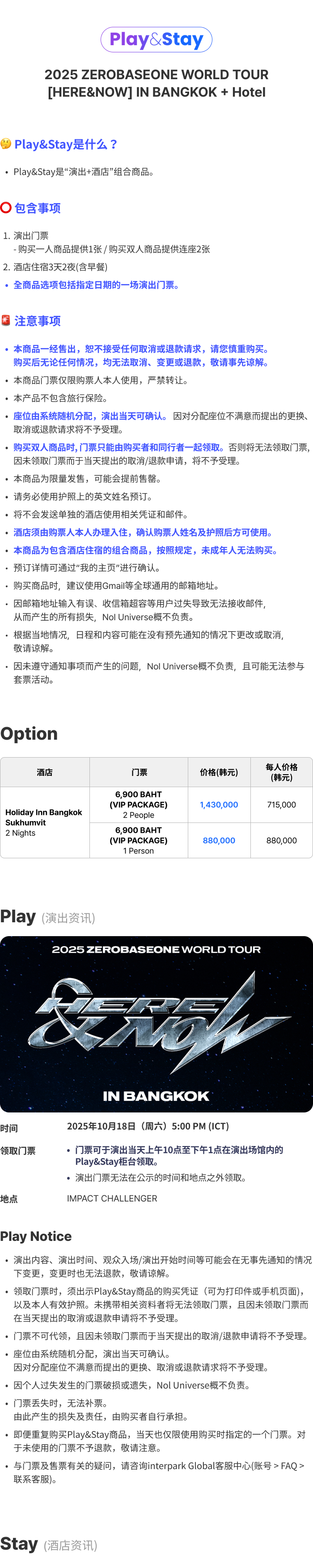Select the blue 880,000 price link
The width and height of the screenshot is (313, 1568).
pos(219,841)
